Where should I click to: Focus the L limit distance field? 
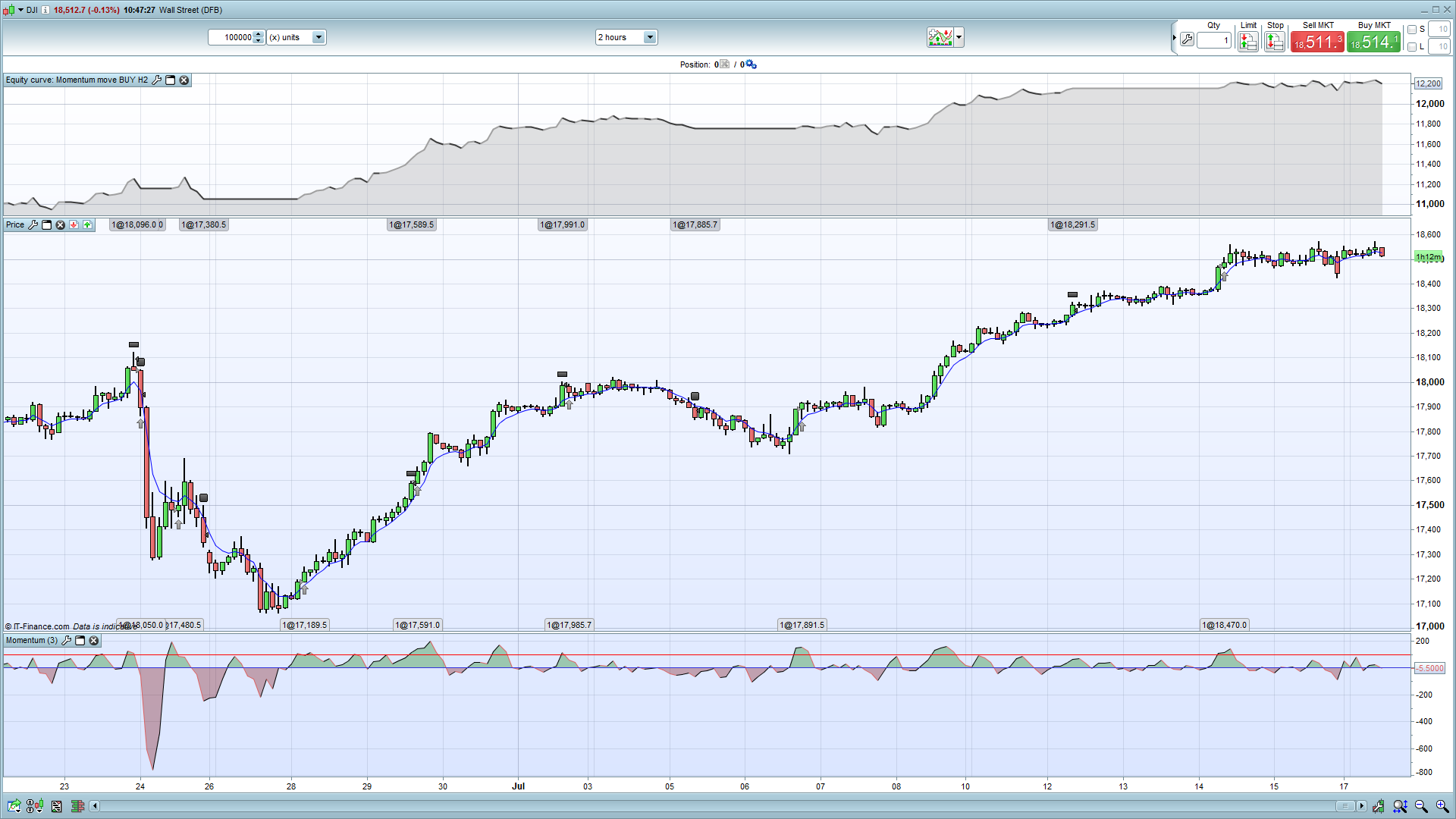point(1439,47)
